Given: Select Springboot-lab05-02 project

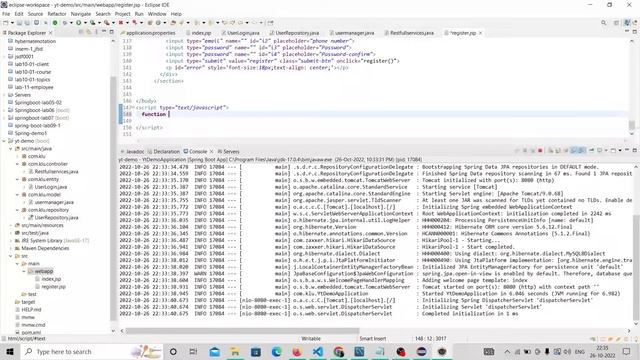Looking at the screenshot, I should point(38,102).
